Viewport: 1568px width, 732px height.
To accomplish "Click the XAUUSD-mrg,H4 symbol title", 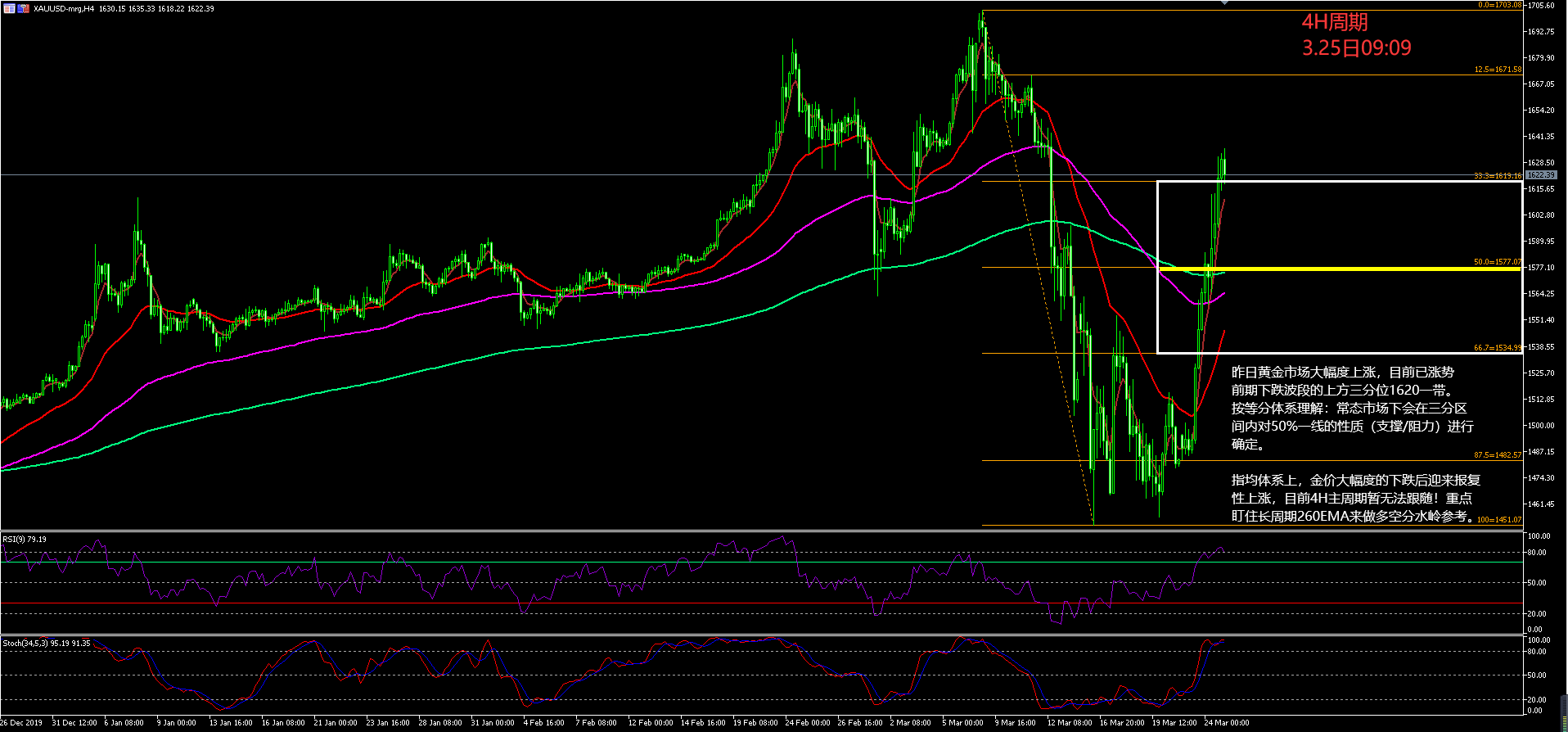I will click(64, 8).
